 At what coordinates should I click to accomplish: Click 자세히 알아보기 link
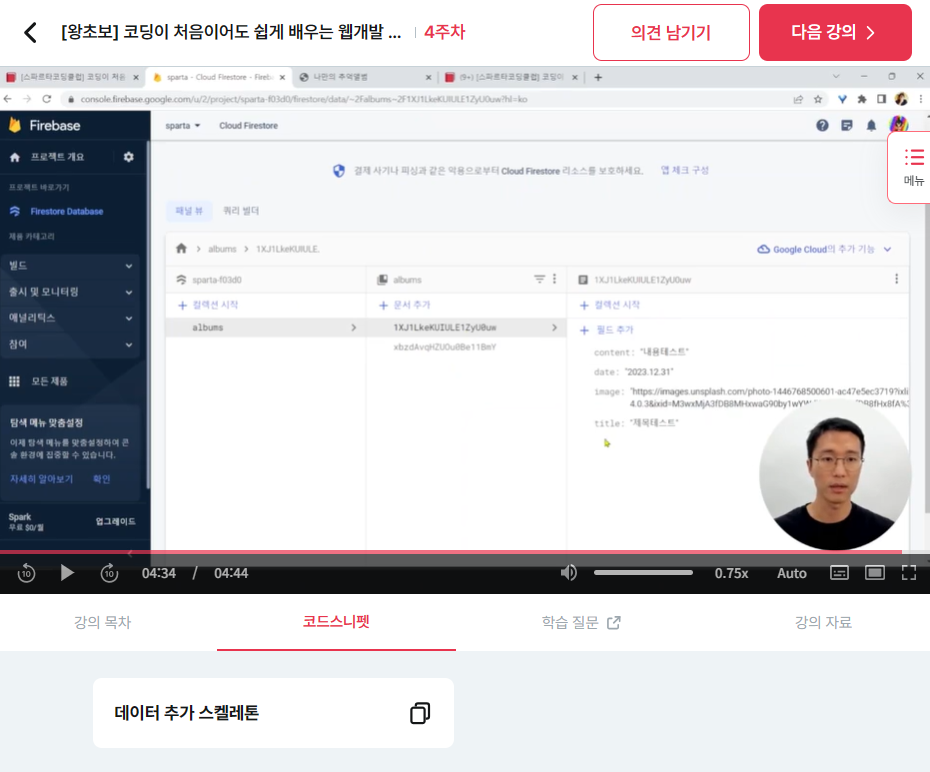pos(41,479)
